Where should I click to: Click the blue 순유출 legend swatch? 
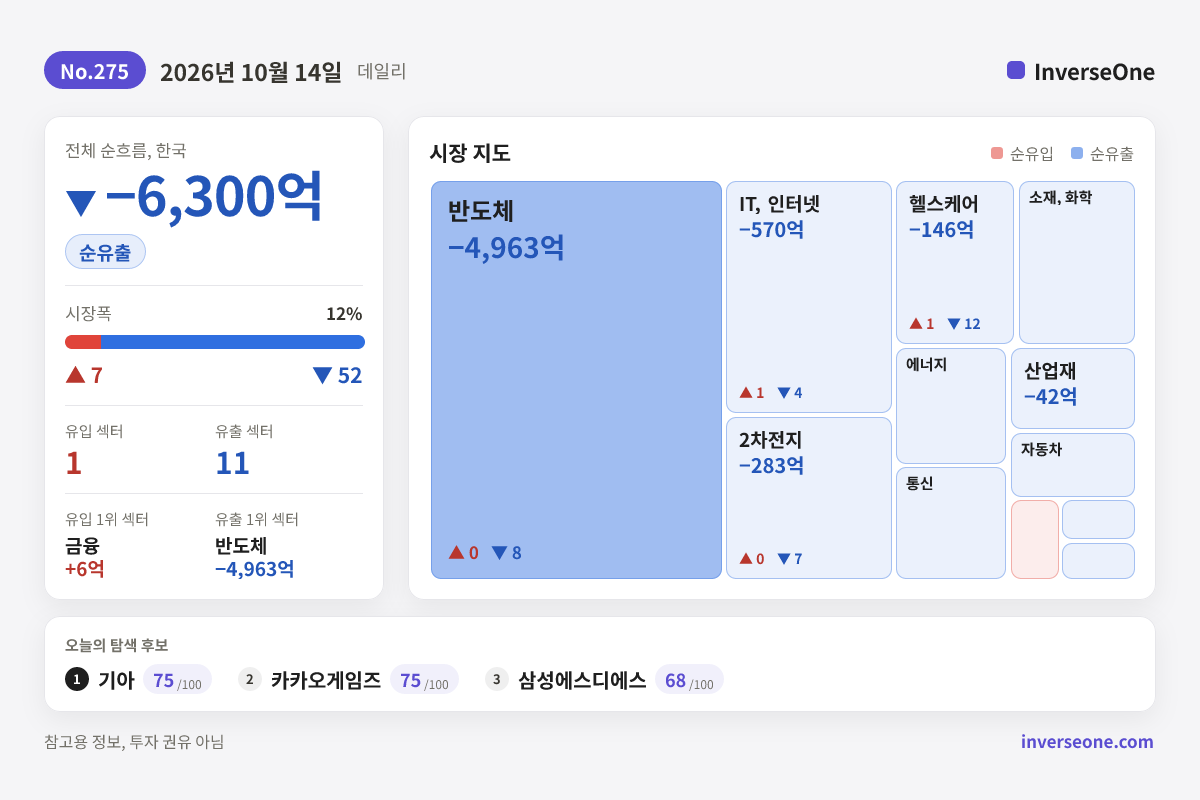click(x=1077, y=153)
